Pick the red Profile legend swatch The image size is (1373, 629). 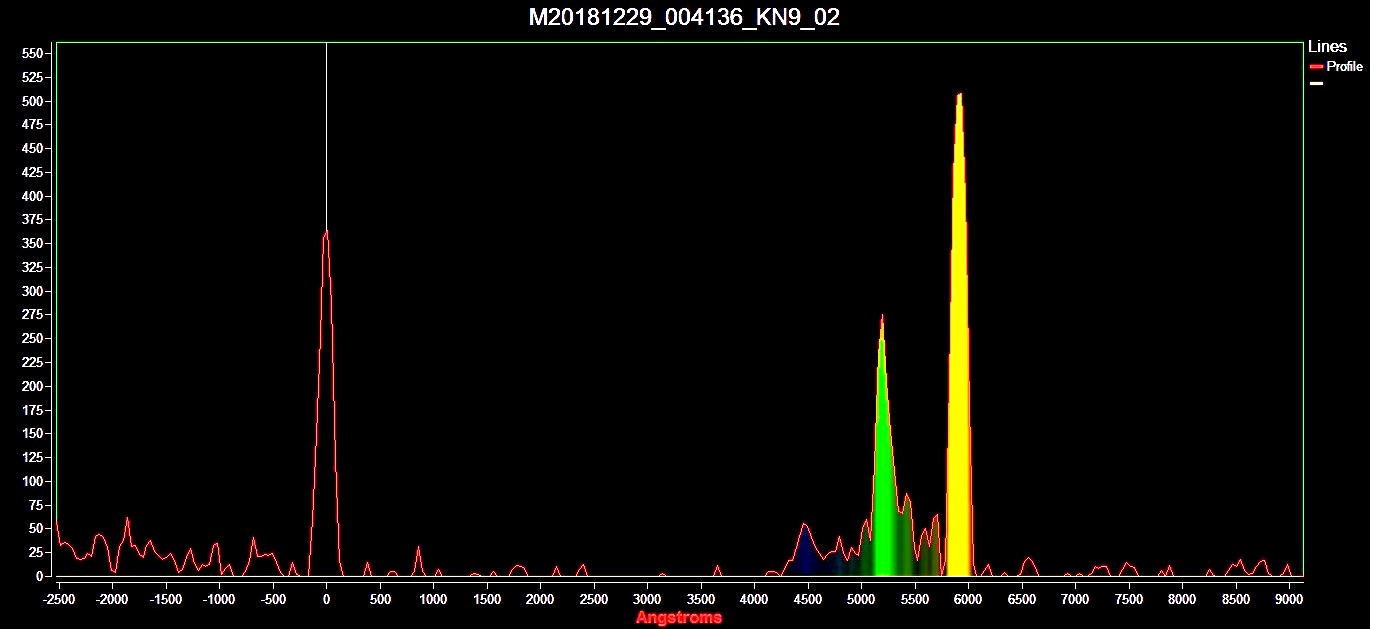pyautogui.click(x=1316, y=66)
